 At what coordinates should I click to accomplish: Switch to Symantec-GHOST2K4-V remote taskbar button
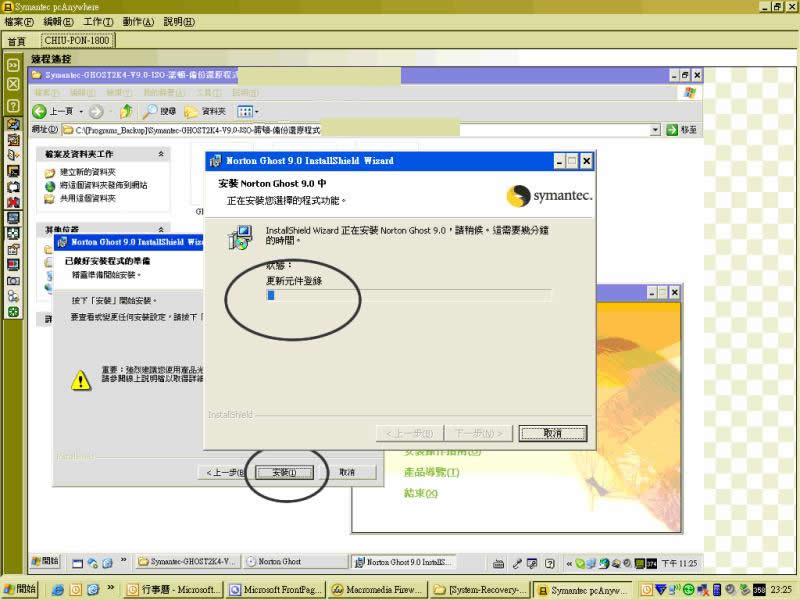188,562
